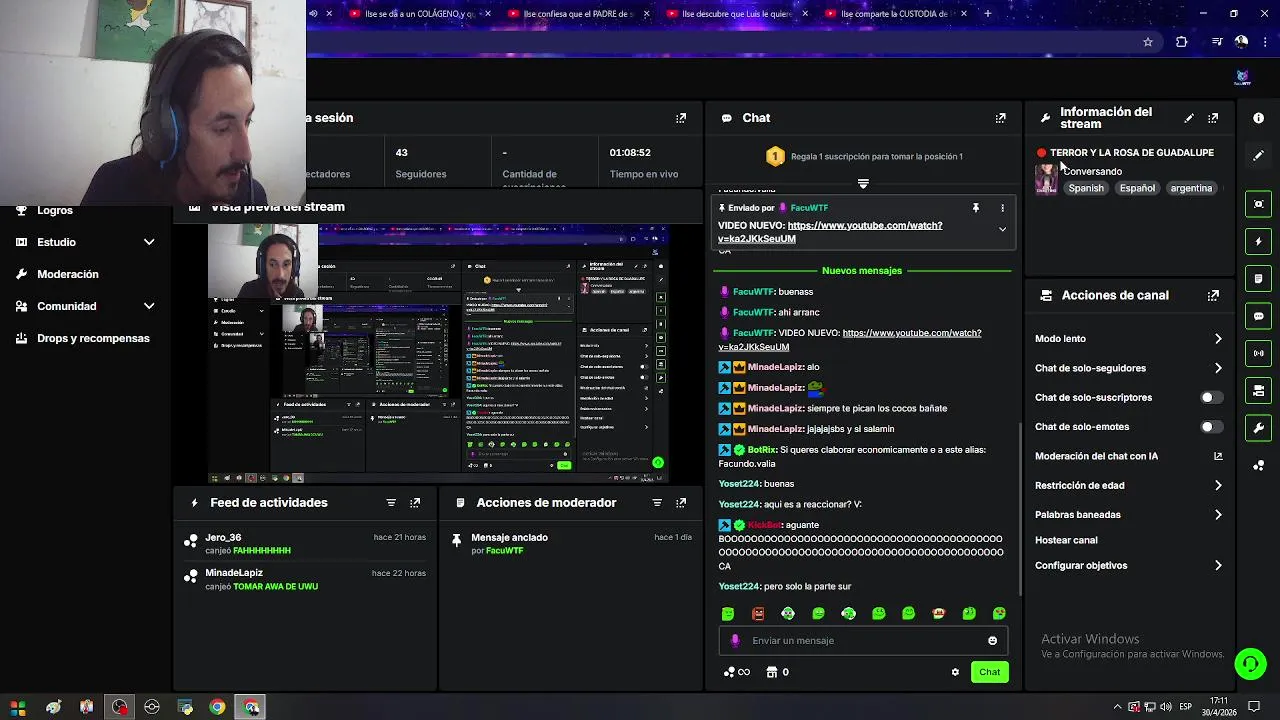Toggle the stream preview panel sidebar icon
1280x720 pixels.
click(1258, 204)
